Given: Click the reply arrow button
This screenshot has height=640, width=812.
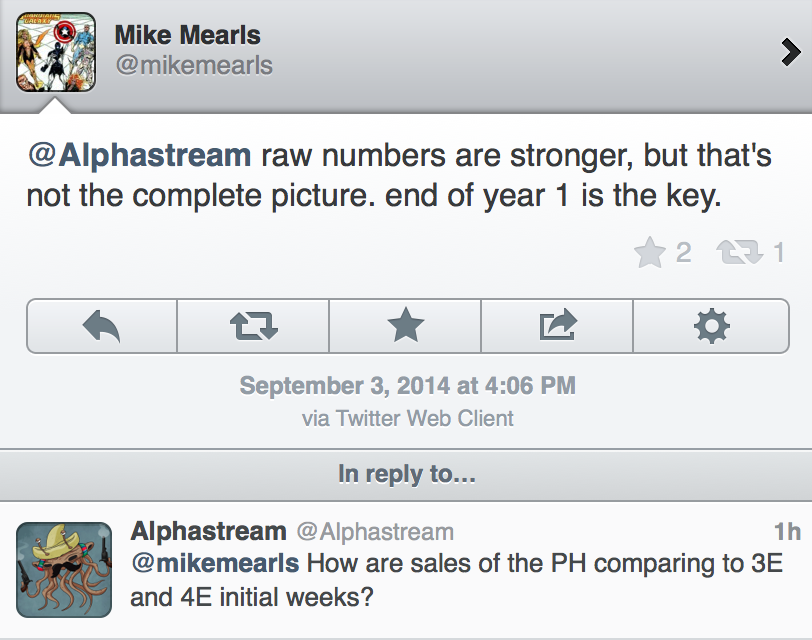Looking at the screenshot, I should (102, 325).
